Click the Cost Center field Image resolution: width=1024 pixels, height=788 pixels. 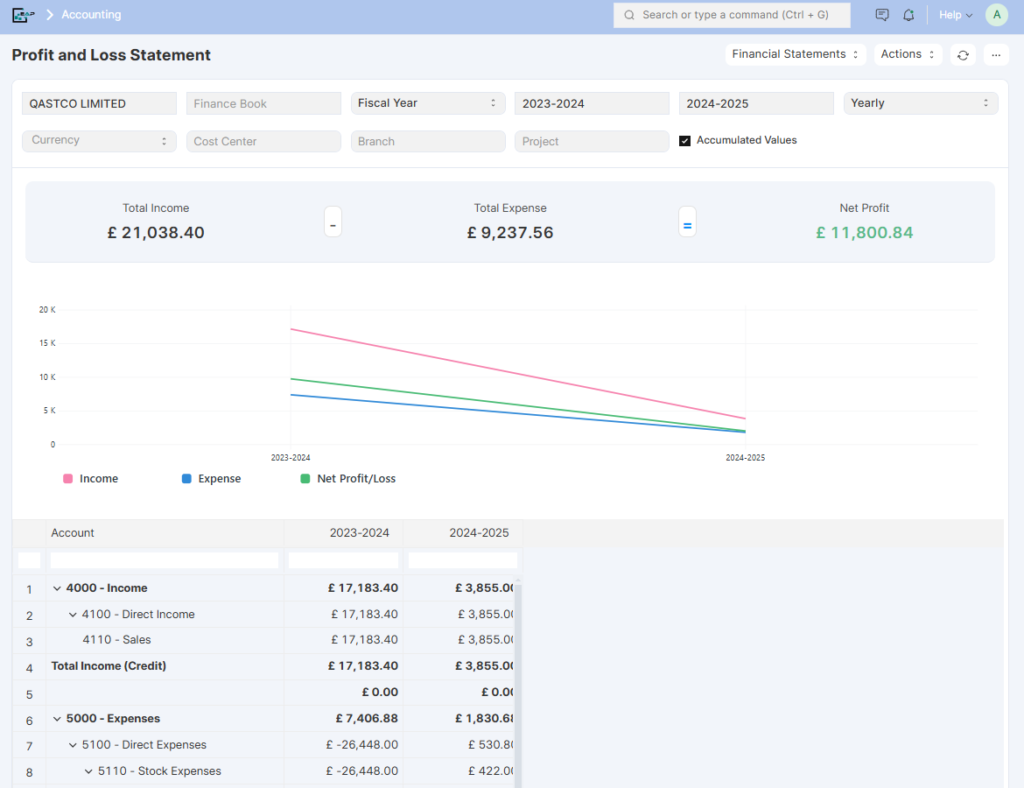point(263,141)
